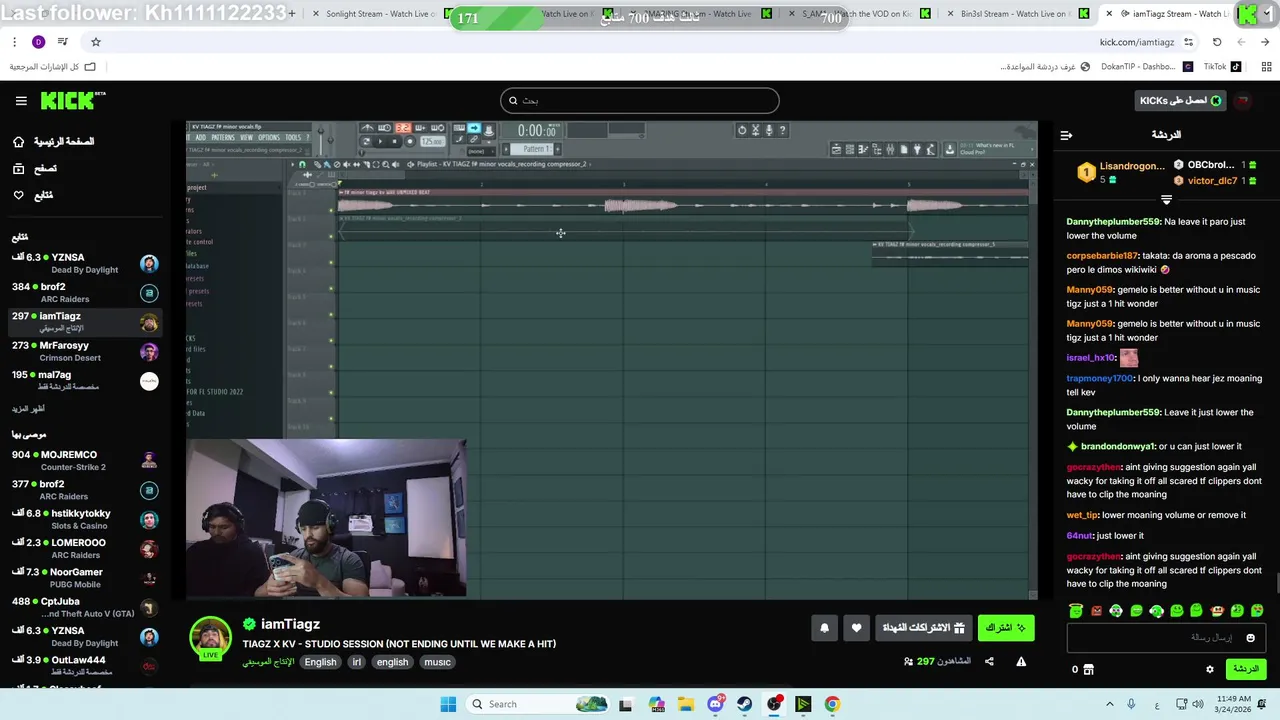Open DokanTIP Dashboard bookmark
Viewport: 1280px width, 720px height.
[1146, 67]
